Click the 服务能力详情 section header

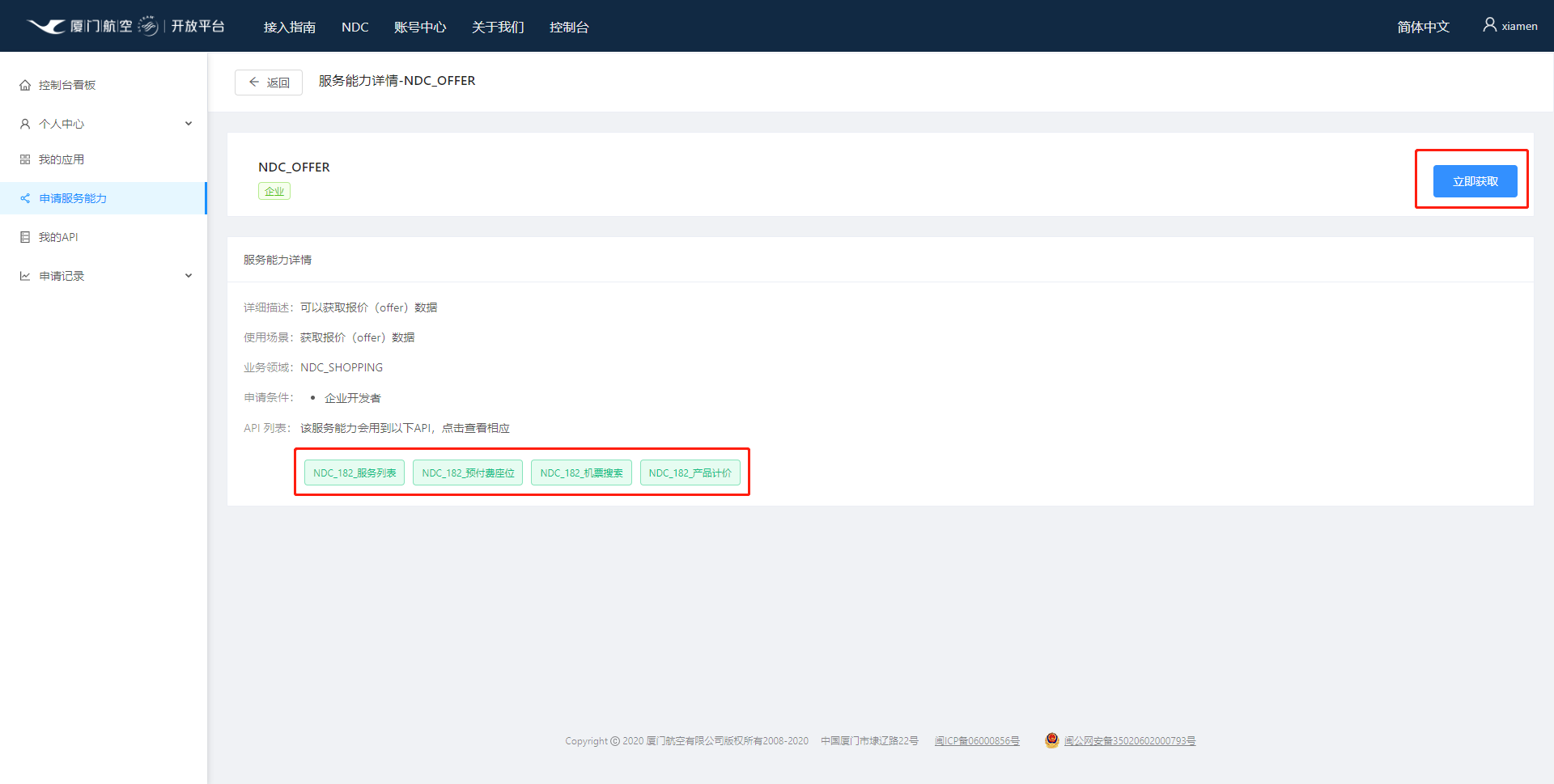click(278, 260)
